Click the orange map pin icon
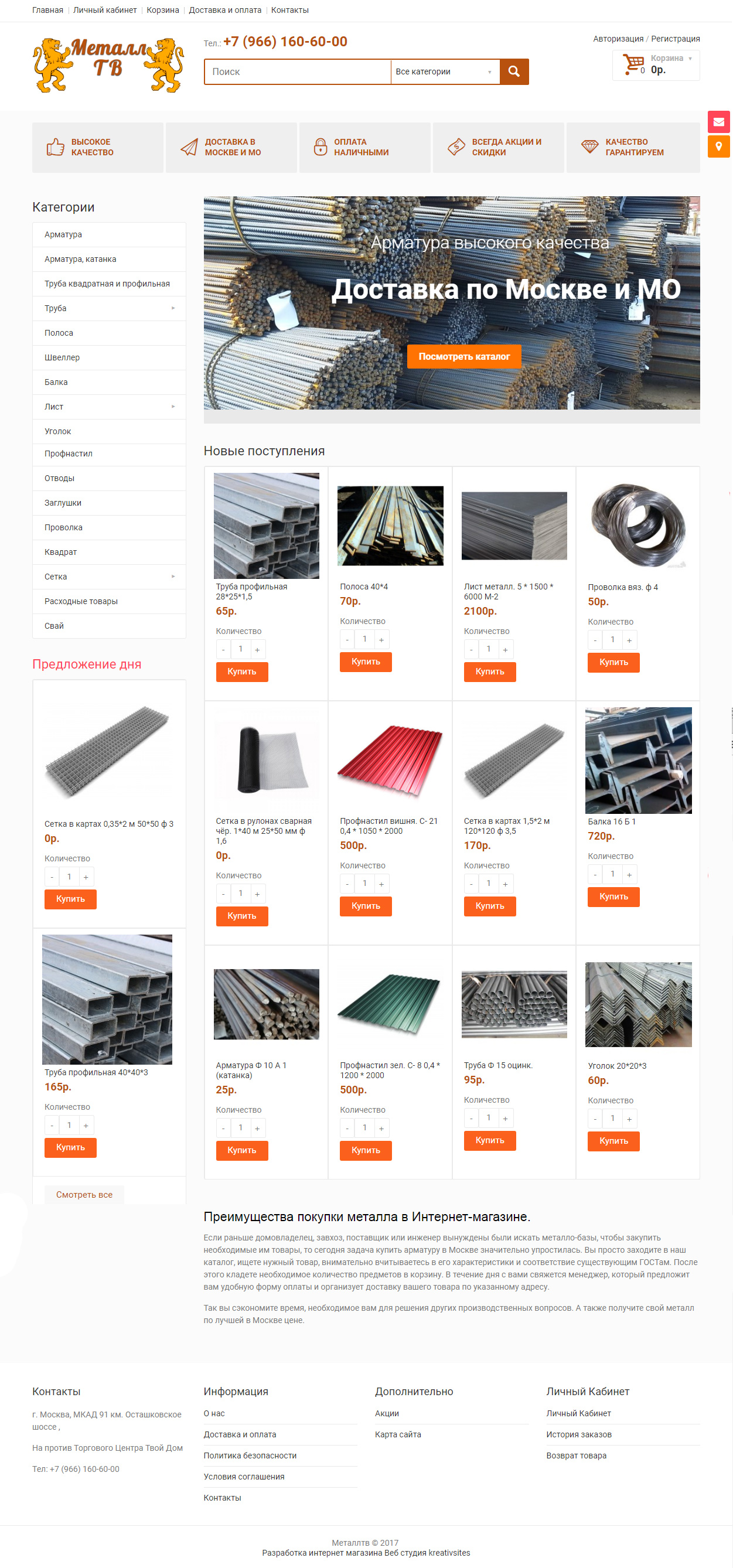This screenshot has width=733, height=1568. point(718,146)
